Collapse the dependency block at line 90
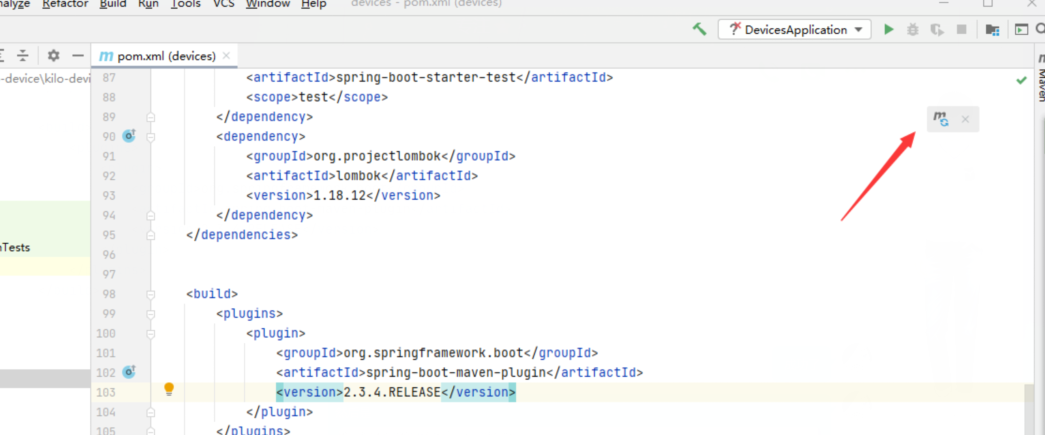This screenshot has width=1045, height=435. [151, 137]
